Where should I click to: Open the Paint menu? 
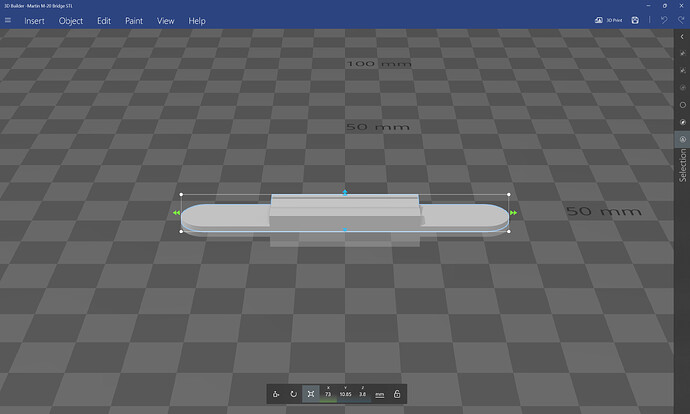(134, 21)
